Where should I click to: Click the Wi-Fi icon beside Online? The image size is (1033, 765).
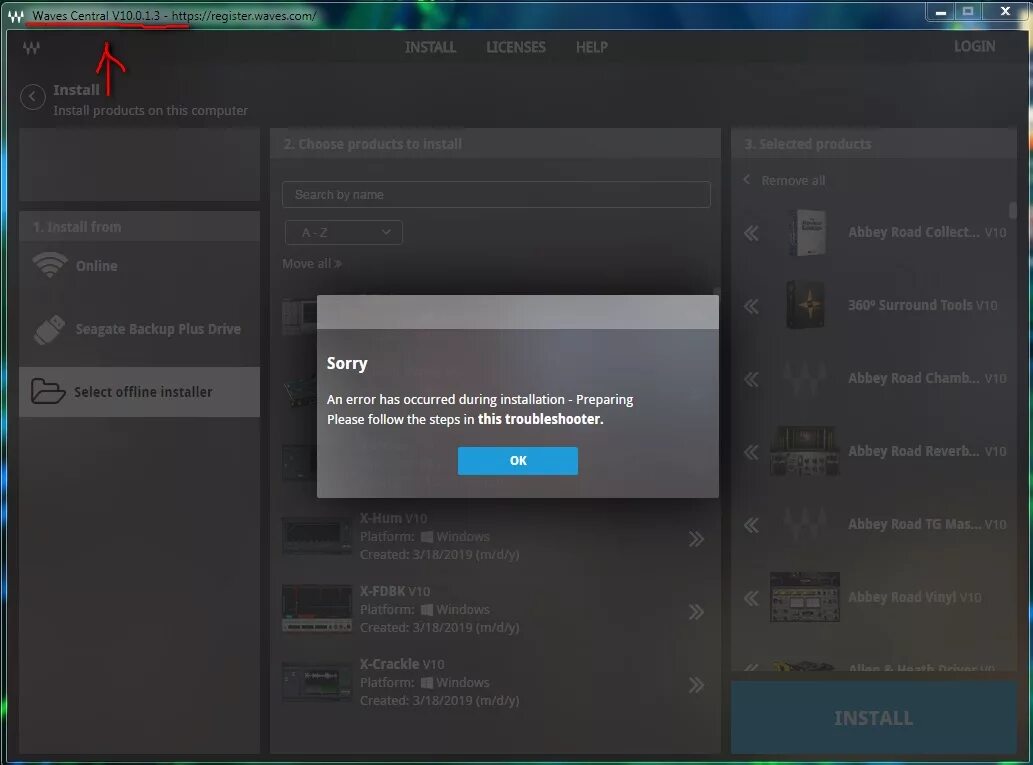click(x=49, y=265)
